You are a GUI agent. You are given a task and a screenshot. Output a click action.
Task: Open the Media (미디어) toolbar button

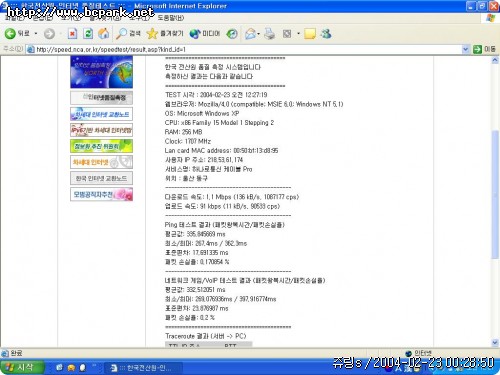point(205,33)
